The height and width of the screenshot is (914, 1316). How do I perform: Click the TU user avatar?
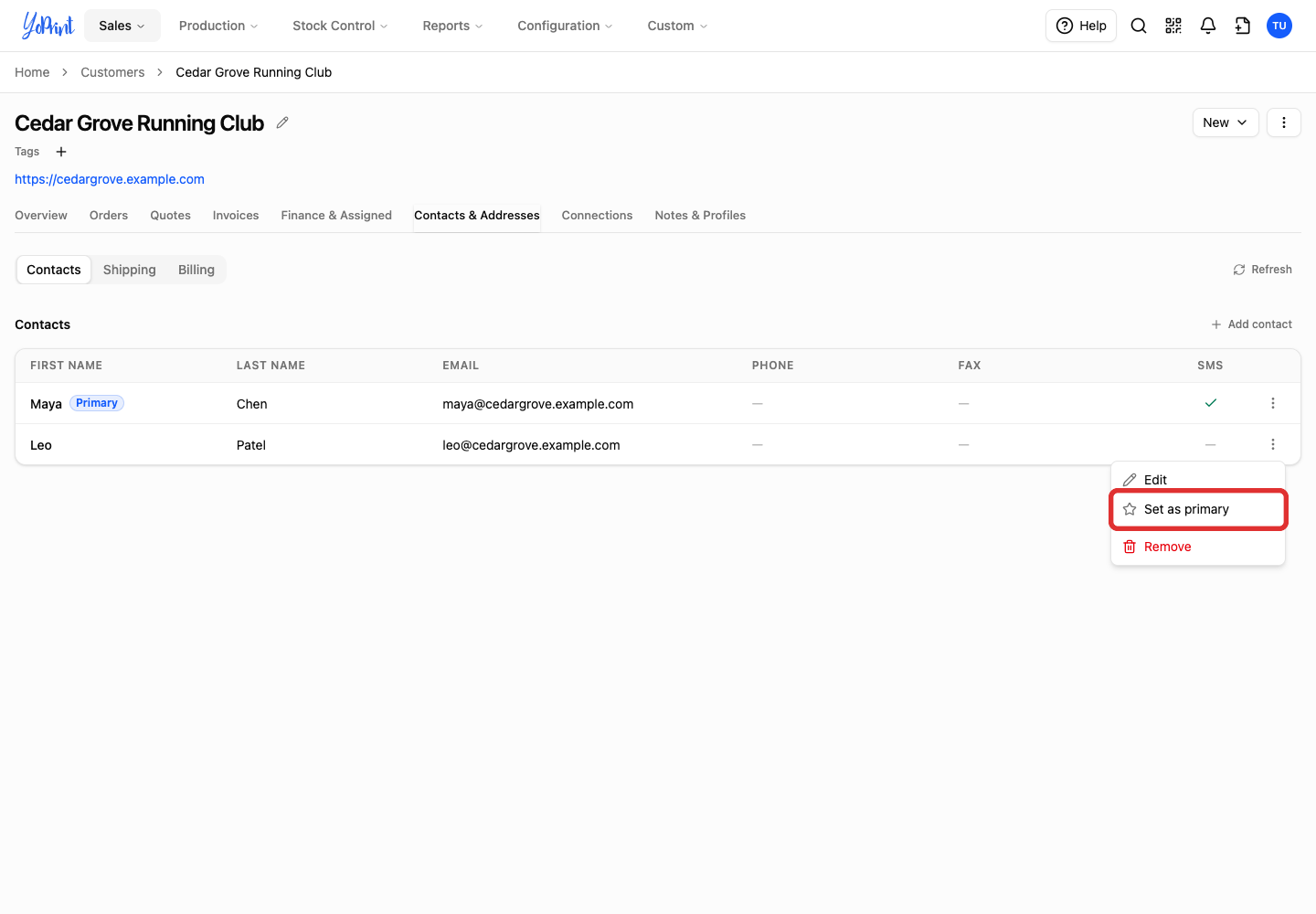pos(1279,26)
